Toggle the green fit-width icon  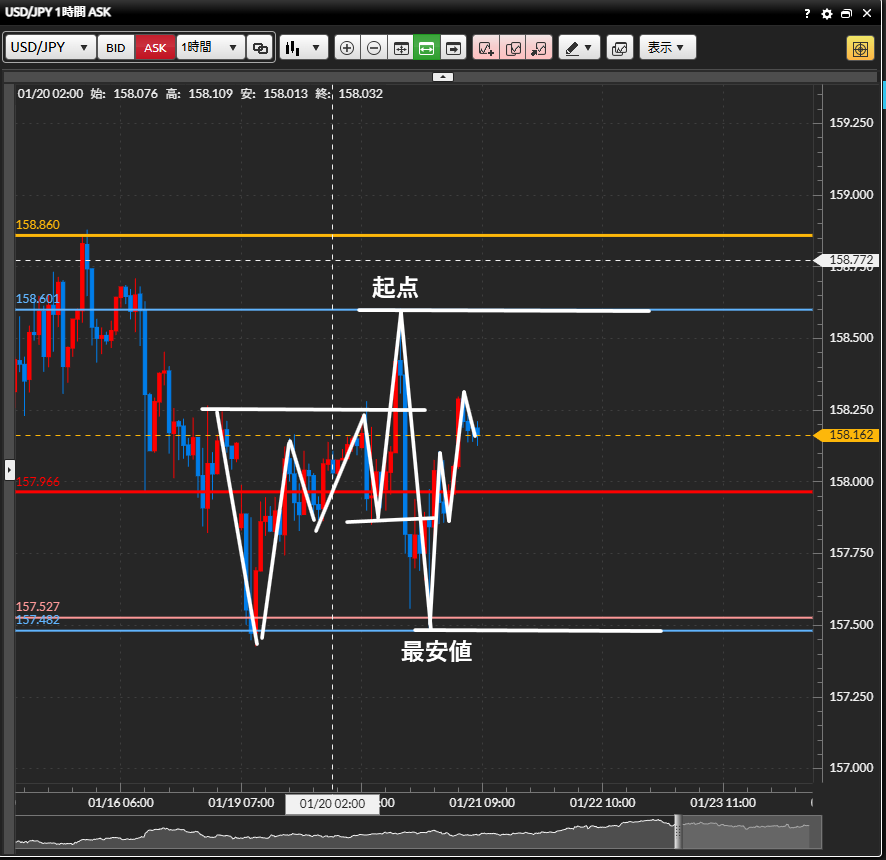[x=427, y=48]
